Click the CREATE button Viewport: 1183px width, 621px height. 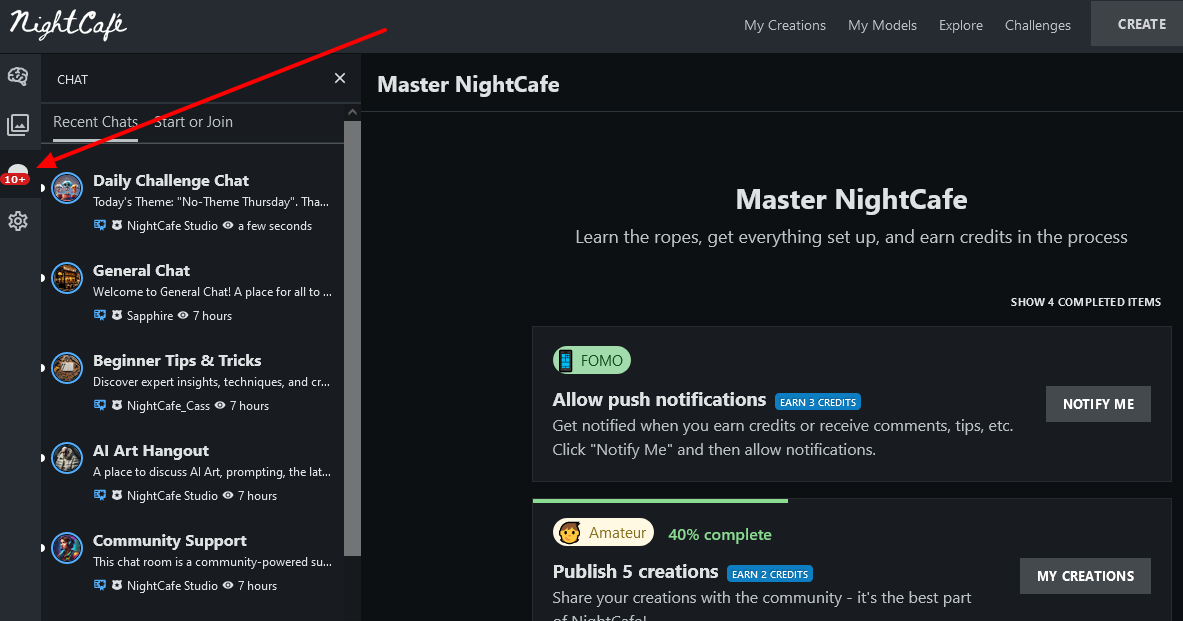(x=1137, y=24)
